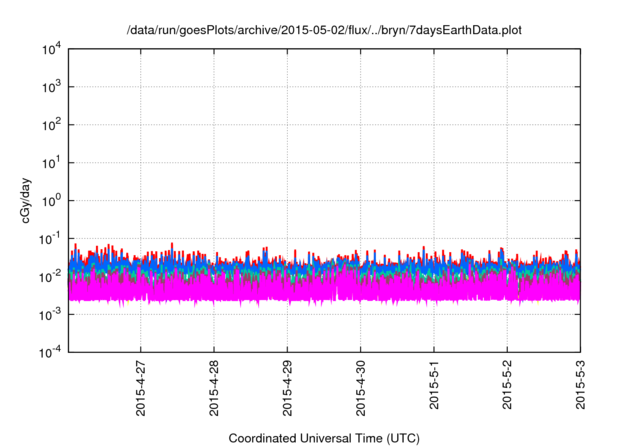Image resolution: width=640 pixels, height=448 pixels.
Task: Click the 10^-1 y-axis tick label
Action: click(51, 239)
